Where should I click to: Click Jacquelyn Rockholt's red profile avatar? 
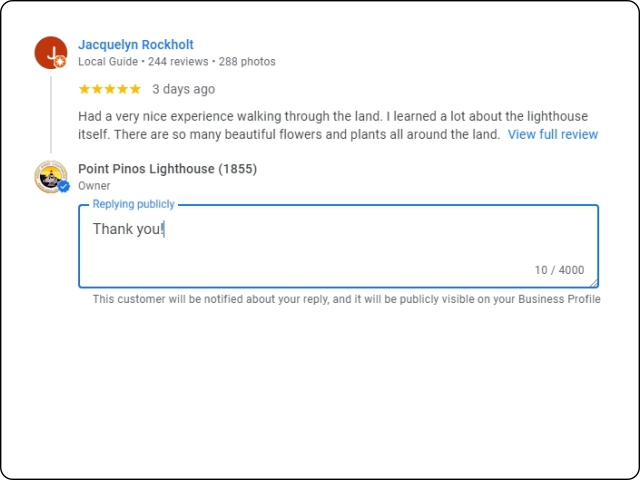click(x=51, y=53)
